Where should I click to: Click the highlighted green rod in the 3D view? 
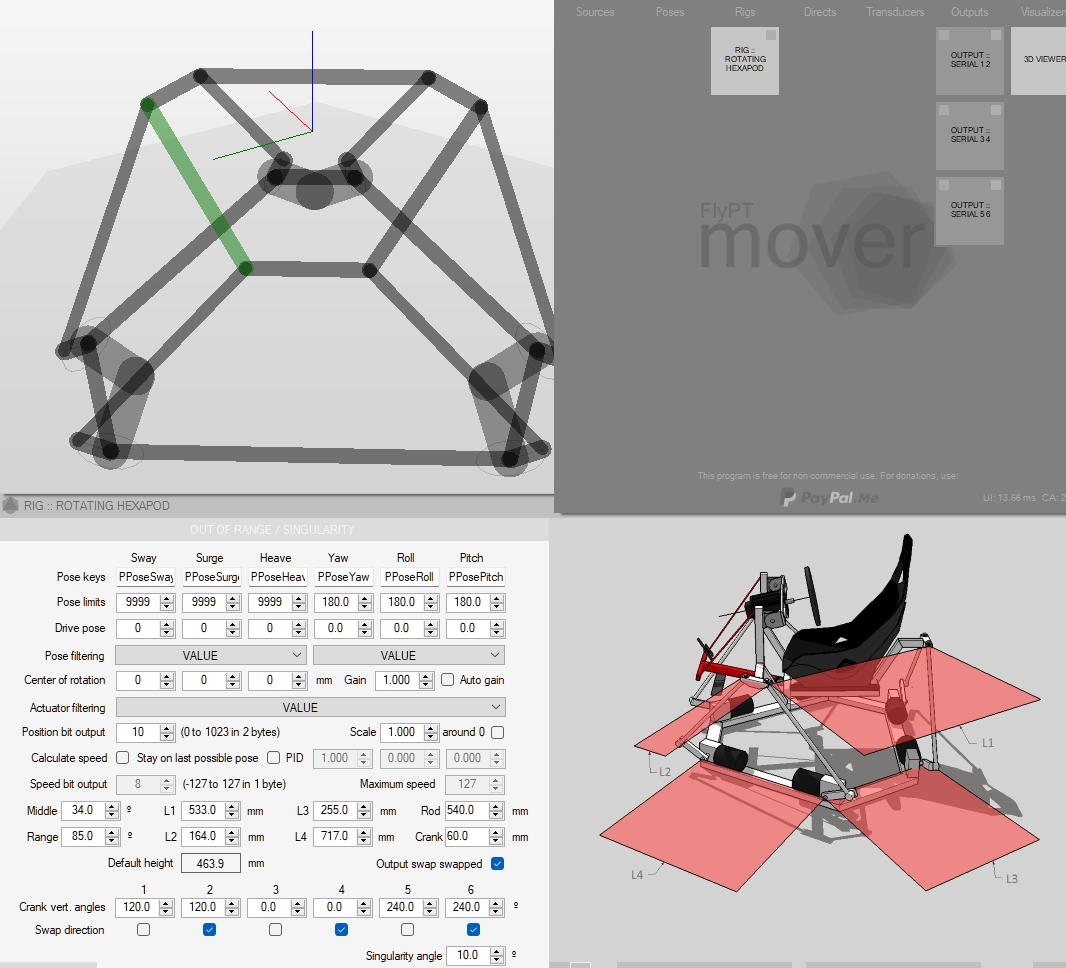click(x=196, y=186)
